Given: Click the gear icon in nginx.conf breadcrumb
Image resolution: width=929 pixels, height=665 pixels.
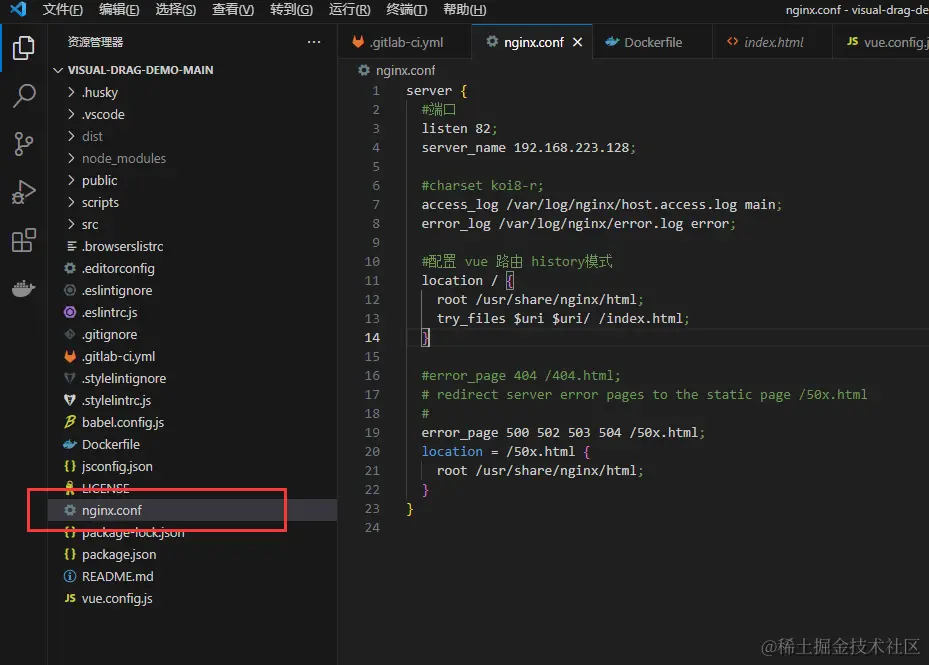Looking at the screenshot, I should (363, 71).
